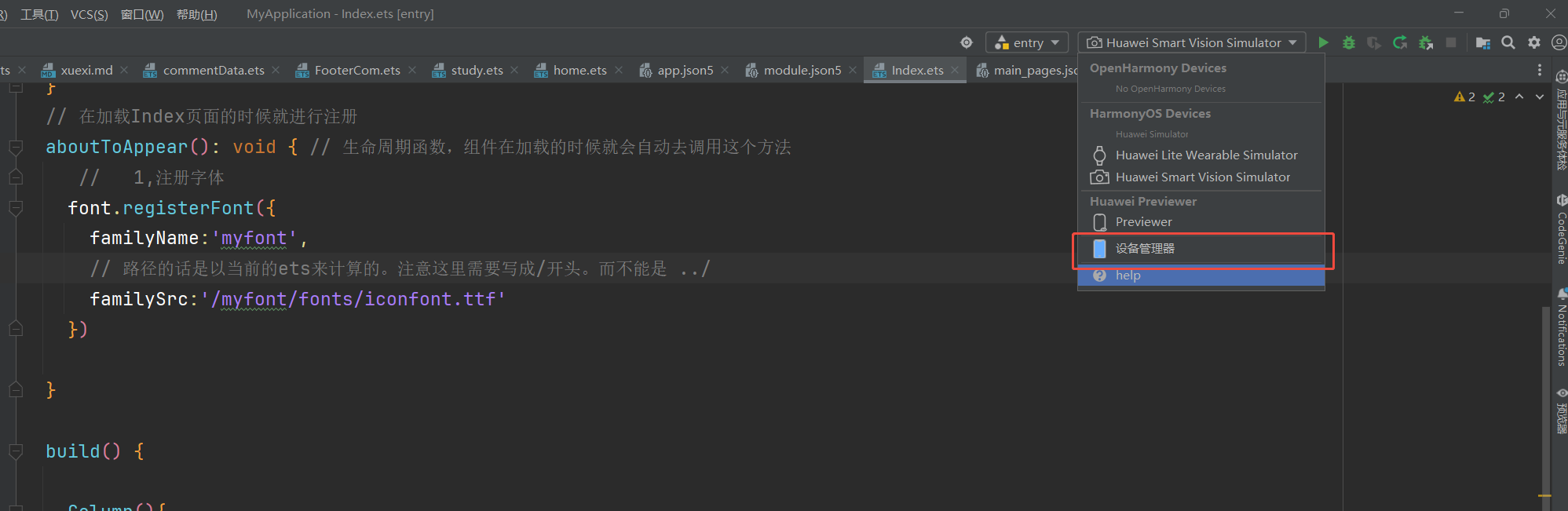
Task: Open the Notifications side panel
Action: click(1562, 327)
